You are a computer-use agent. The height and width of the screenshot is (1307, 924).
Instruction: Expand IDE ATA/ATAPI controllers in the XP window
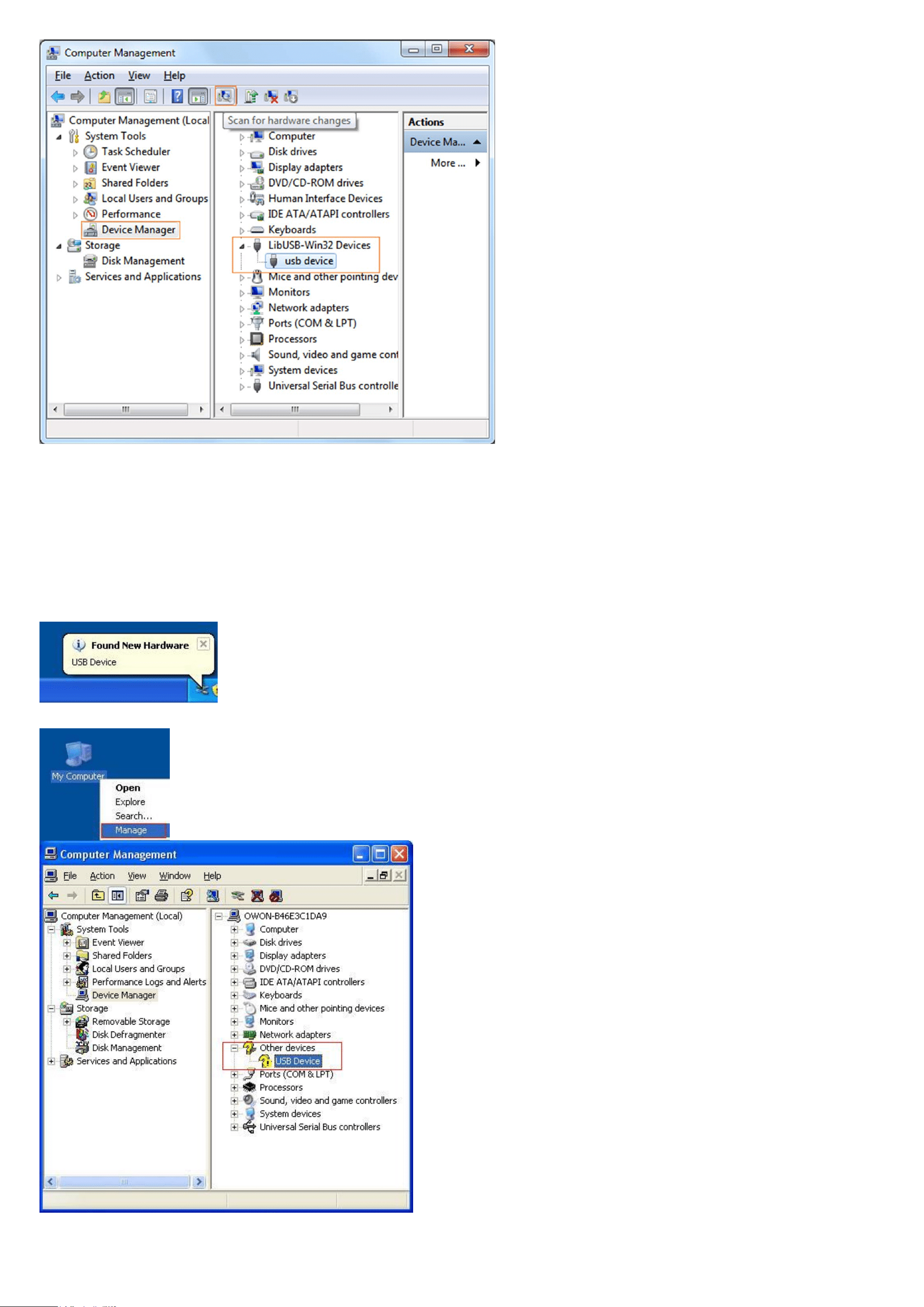pyautogui.click(x=234, y=982)
